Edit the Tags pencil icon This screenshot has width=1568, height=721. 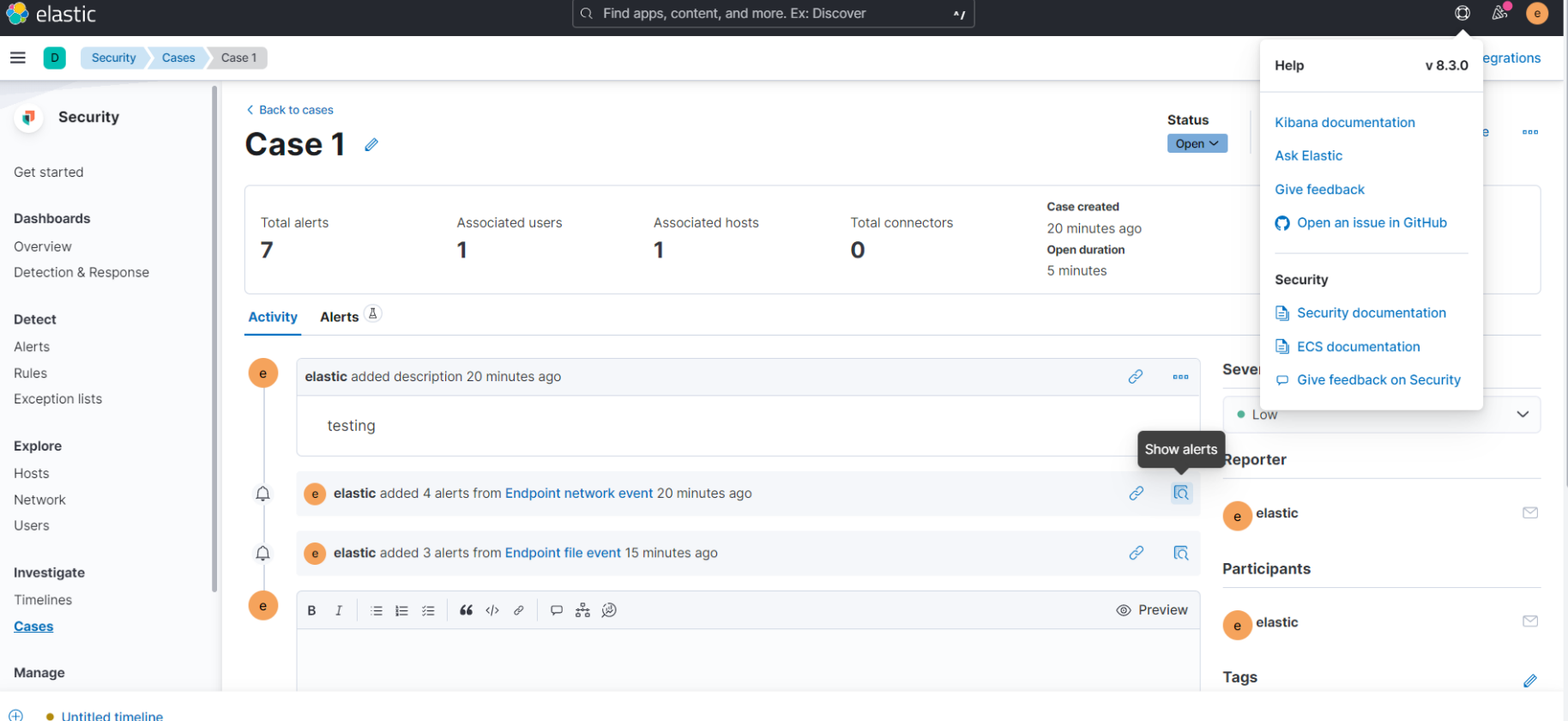pos(1530,681)
